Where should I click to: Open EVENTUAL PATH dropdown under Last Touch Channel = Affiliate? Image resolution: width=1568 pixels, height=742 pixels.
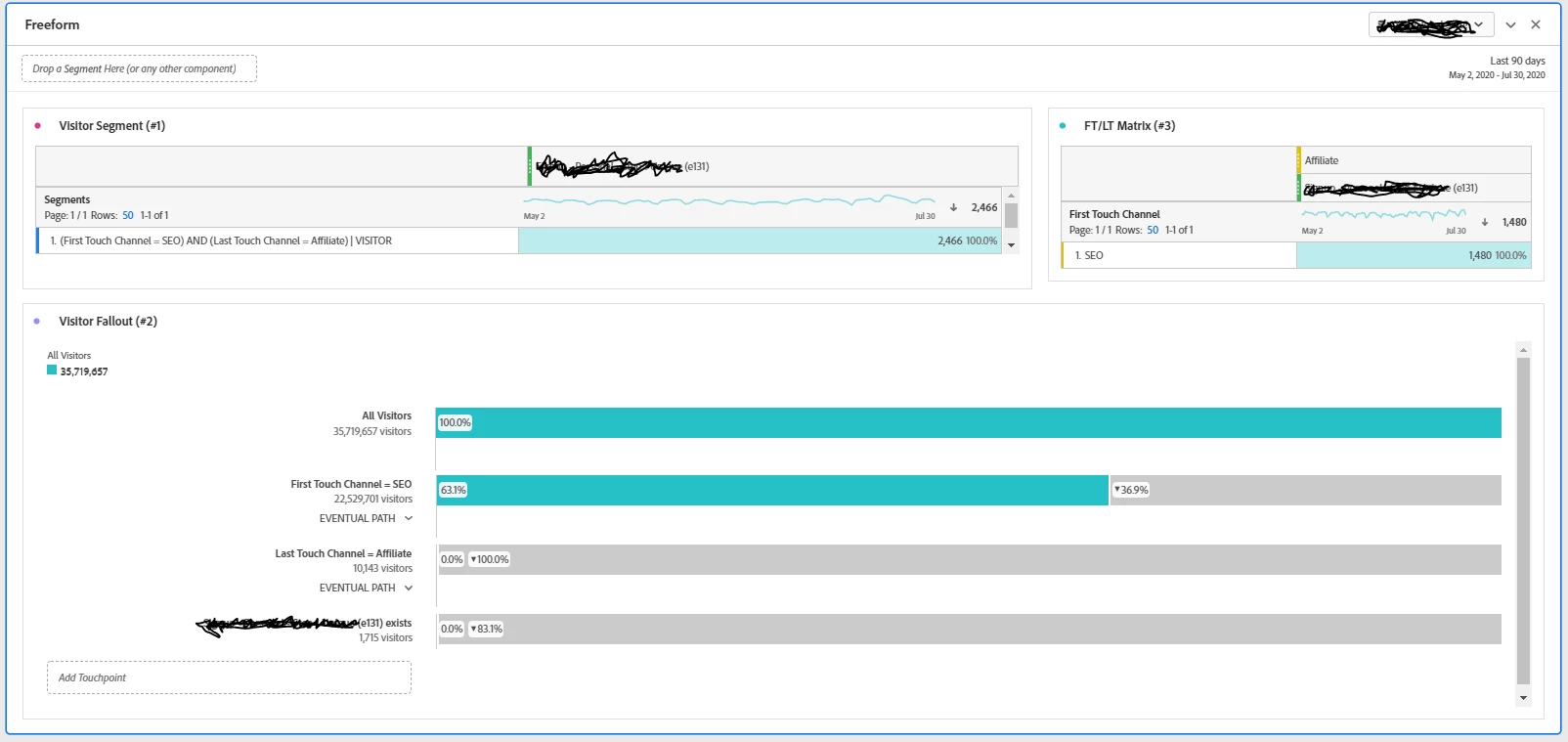coord(366,588)
